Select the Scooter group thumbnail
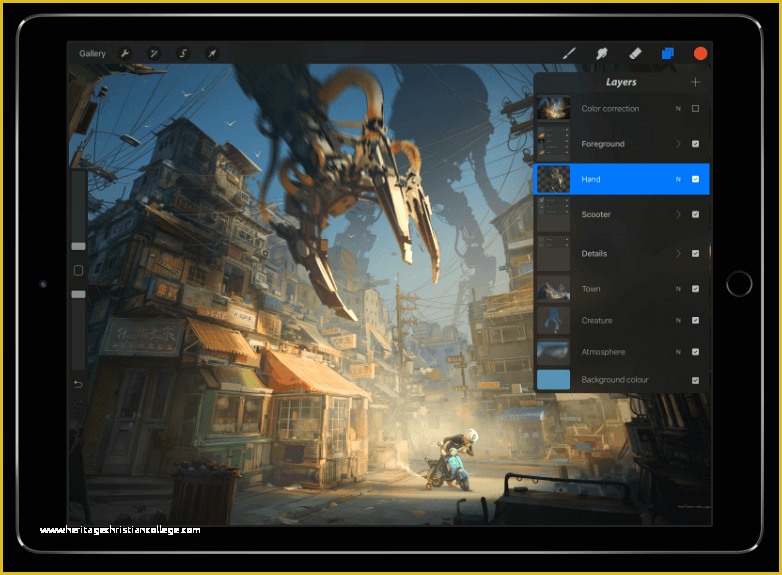Image resolution: width=782 pixels, height=575 pixels. coord(553,214)
